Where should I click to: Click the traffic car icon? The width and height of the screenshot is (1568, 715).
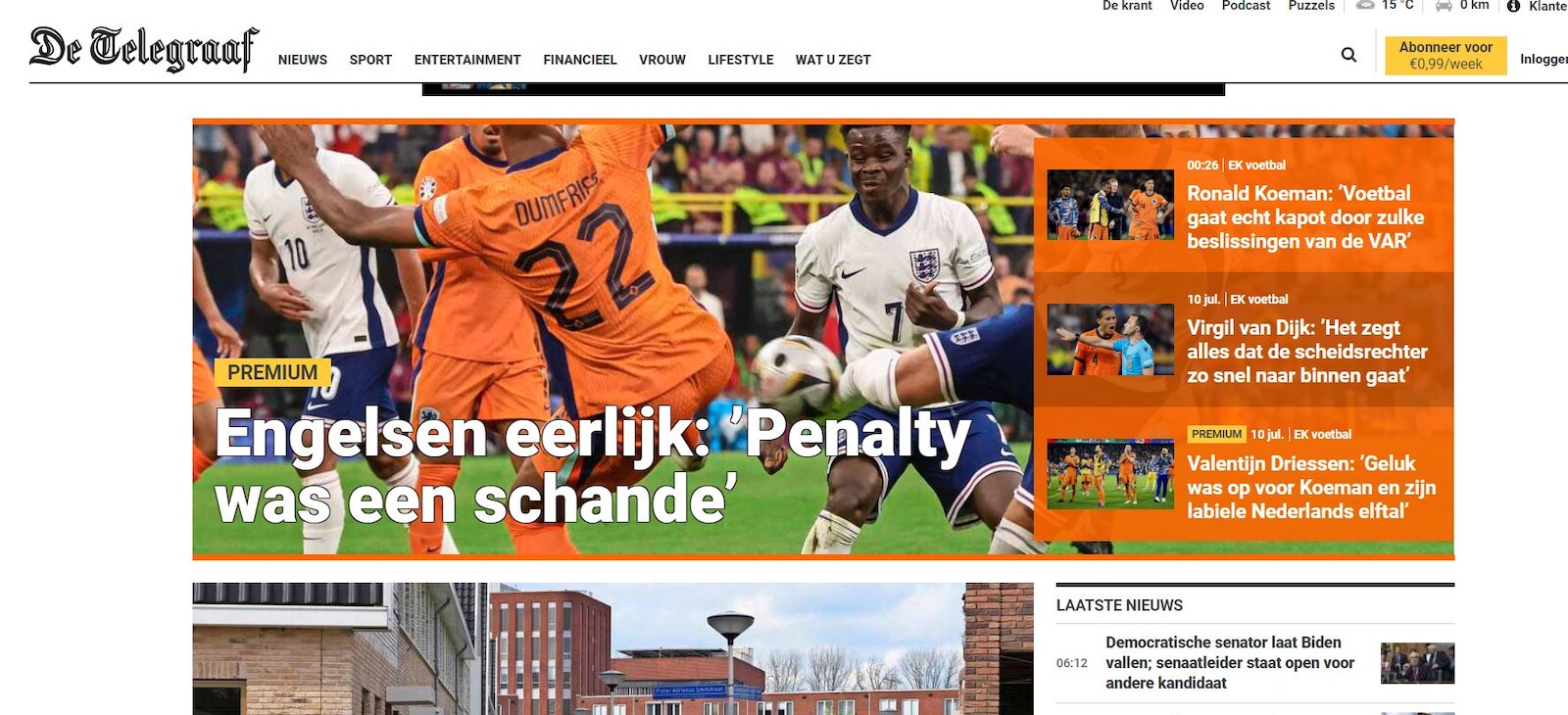(1444, 5)
